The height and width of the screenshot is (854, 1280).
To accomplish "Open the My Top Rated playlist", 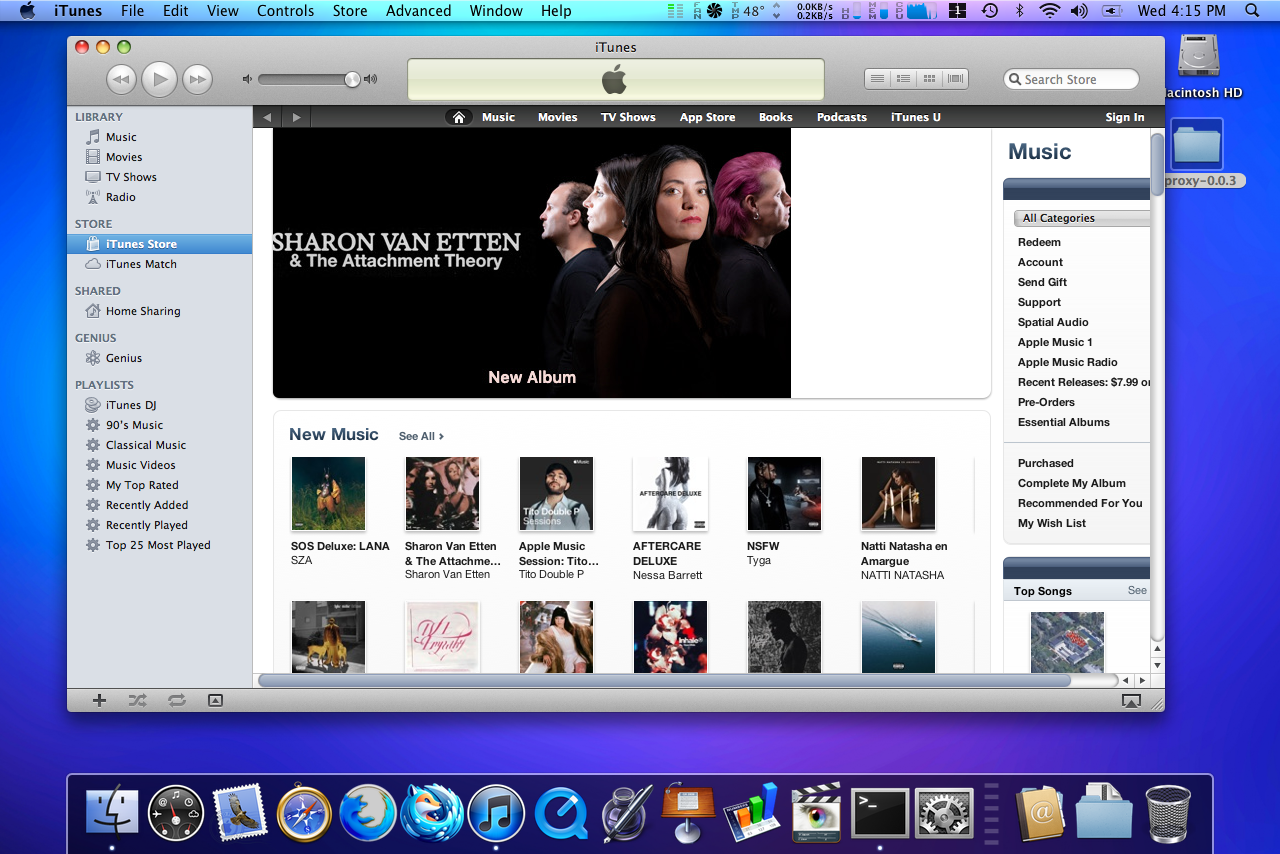I will point(142,485).
